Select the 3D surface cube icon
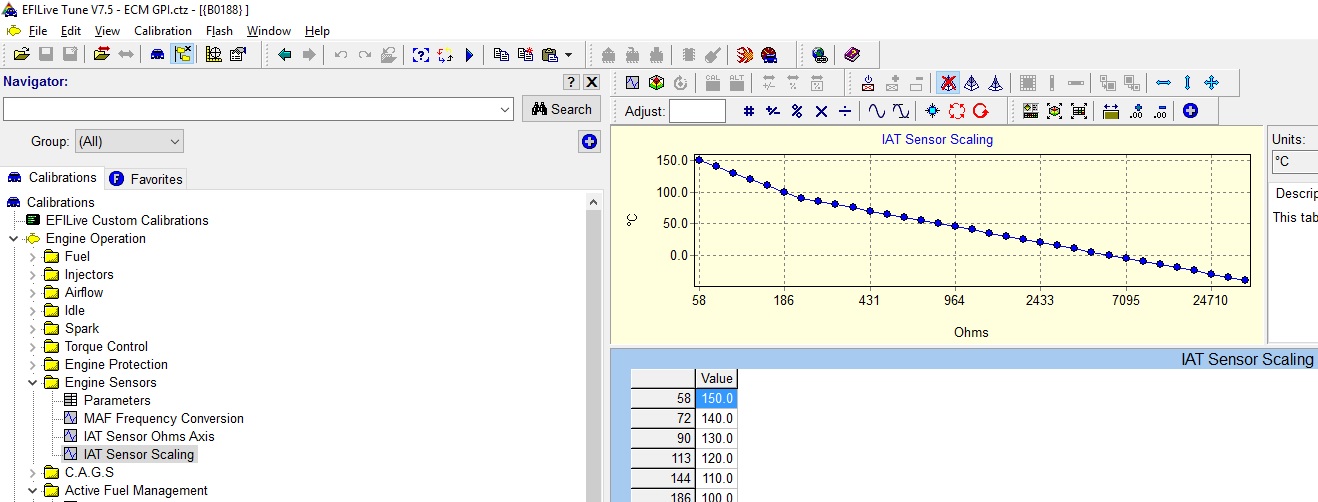Image resolution: width=1318 pixels, height=502 pixels. point(656,83)
